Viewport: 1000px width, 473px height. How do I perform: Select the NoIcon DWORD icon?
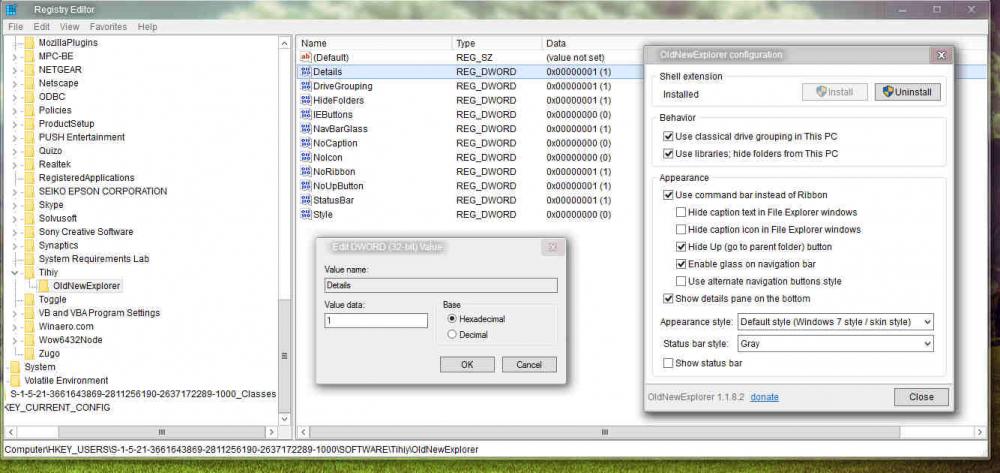coord(305,157)
